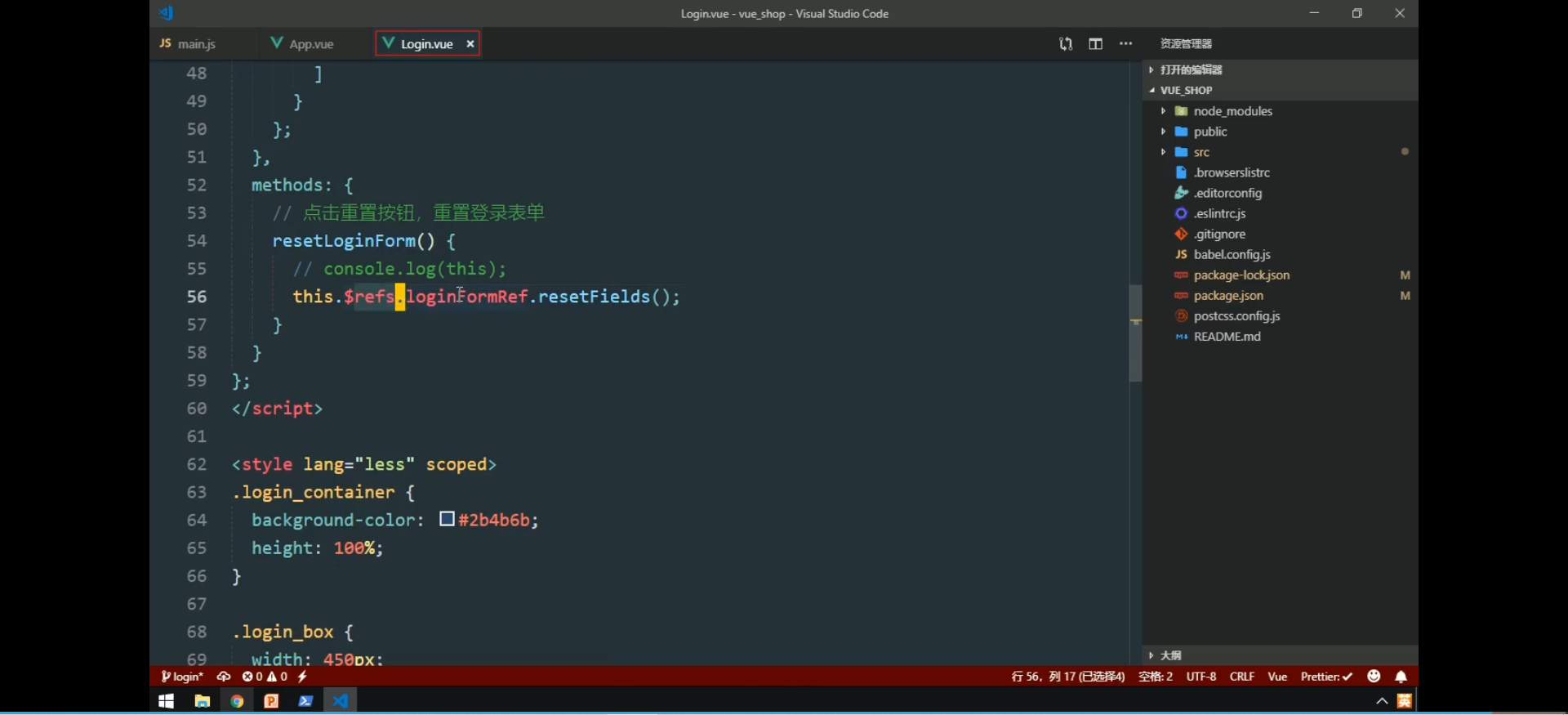Switch to the App.vue tab

tap(302, 44)
